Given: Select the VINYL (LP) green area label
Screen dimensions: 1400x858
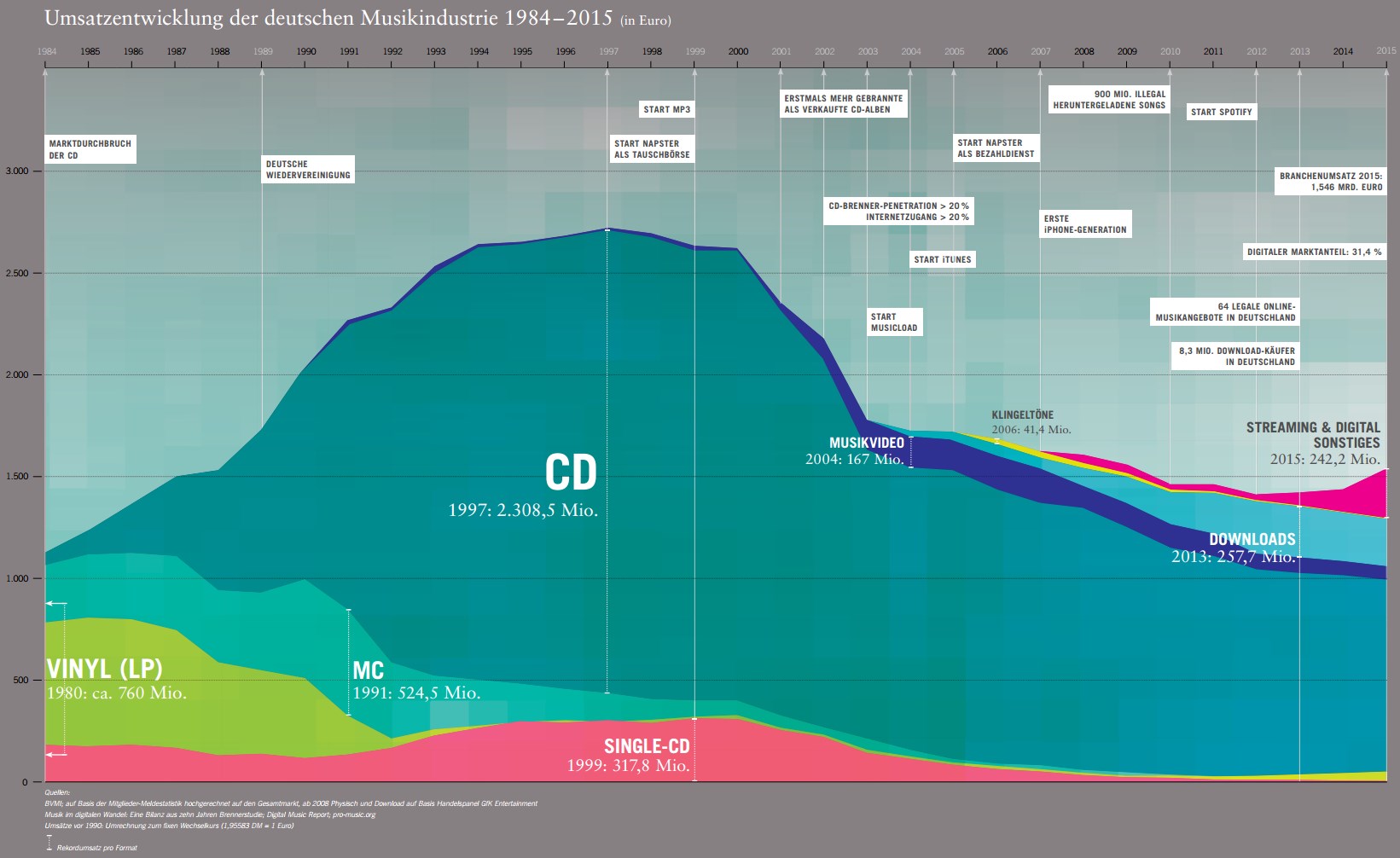Looking at the screenshot, I should (104, 669).
